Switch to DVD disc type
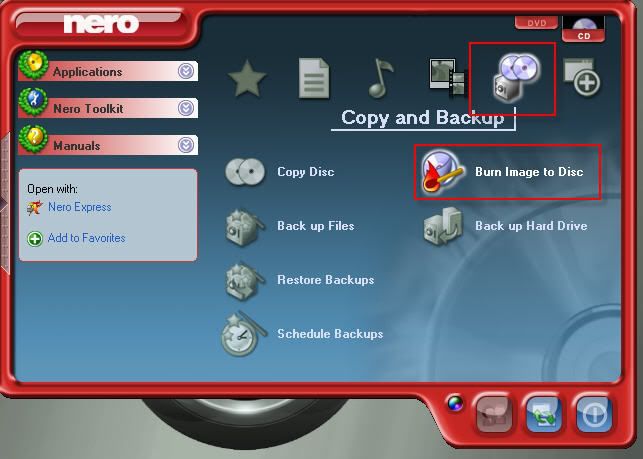This screenshot has height=459, width=643. [x=536, y=23]
